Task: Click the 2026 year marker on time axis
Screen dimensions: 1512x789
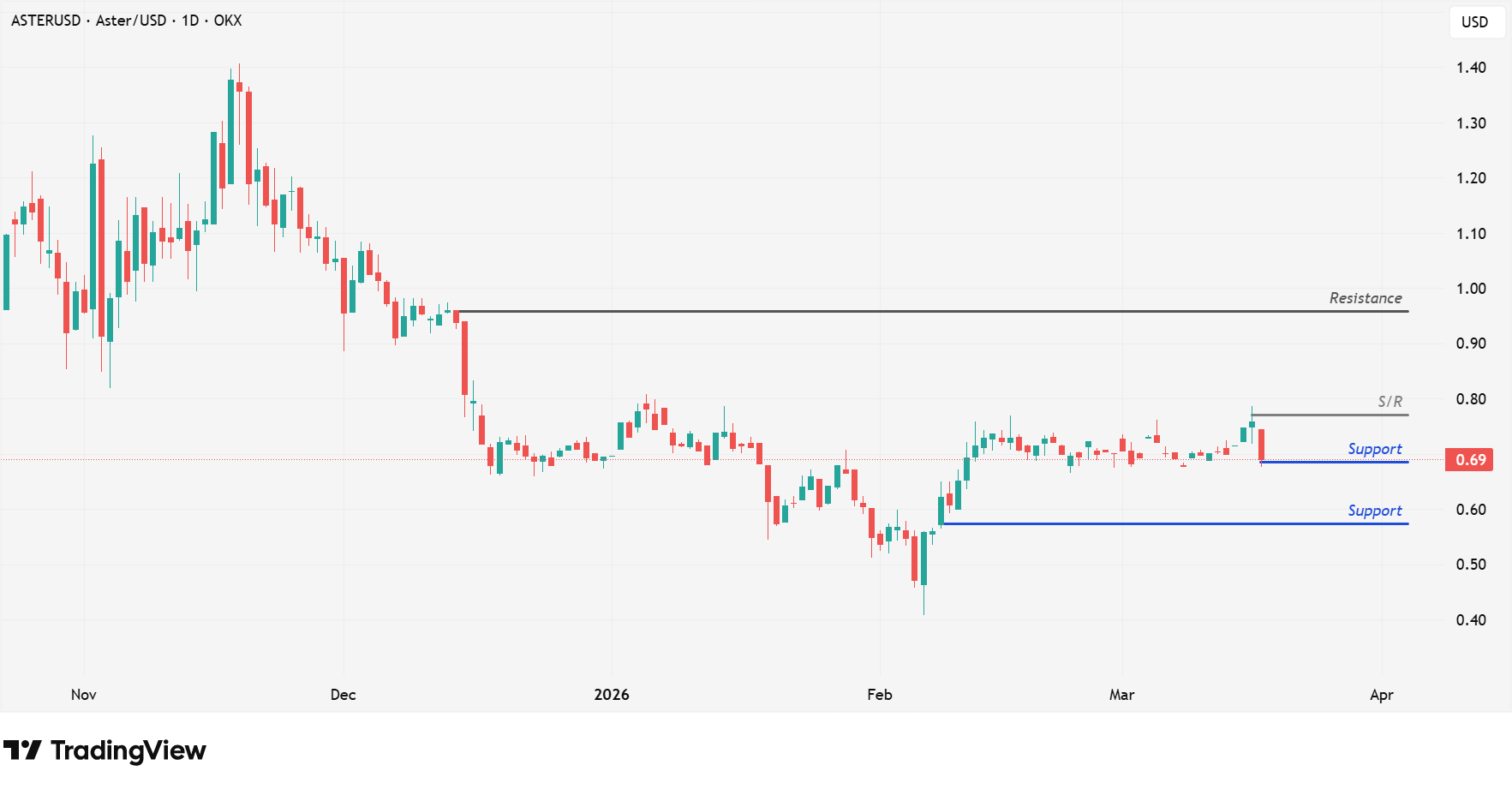Action: click(612, 695)
